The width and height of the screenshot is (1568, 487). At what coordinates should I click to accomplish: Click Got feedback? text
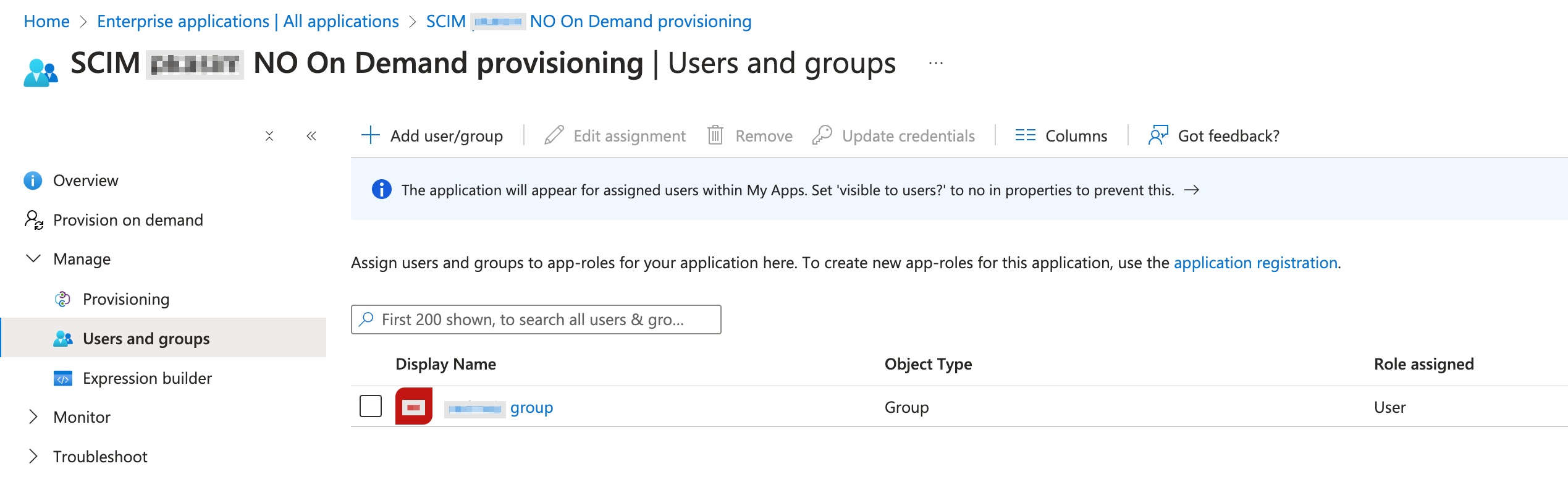(1229, 136)
